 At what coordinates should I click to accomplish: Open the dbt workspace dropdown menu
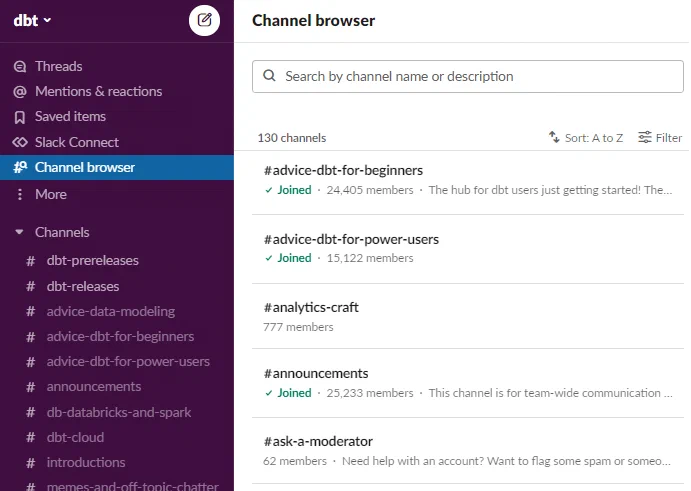coord(32,20)
